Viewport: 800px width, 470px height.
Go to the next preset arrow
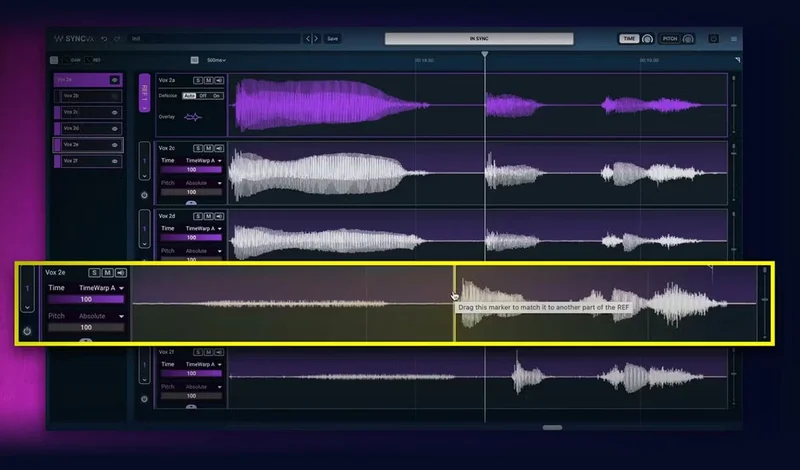(316, 39)
